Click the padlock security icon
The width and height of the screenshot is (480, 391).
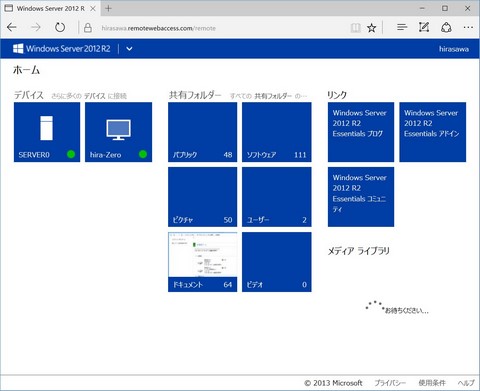tap(88, 28)
